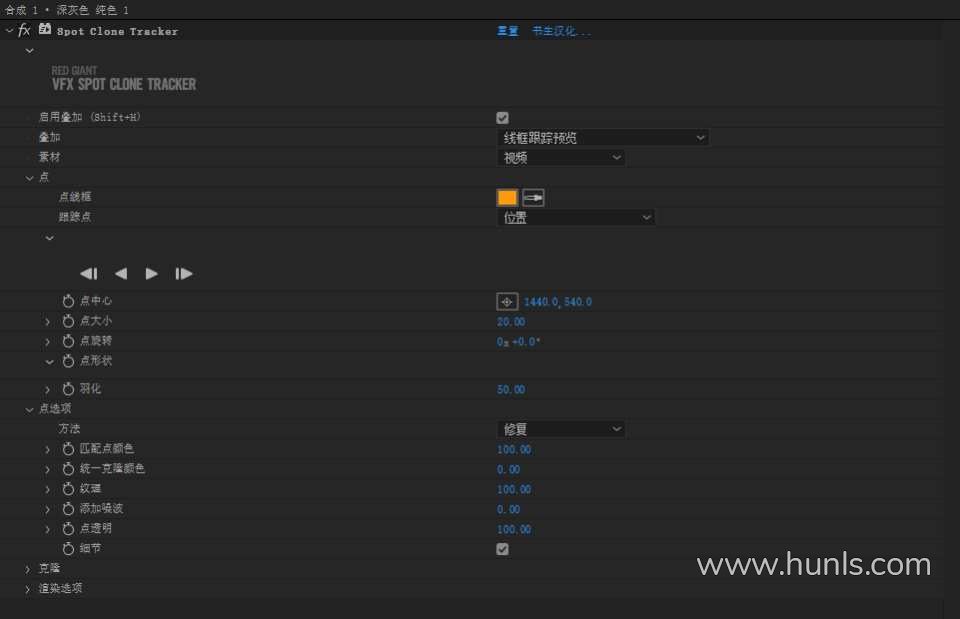Expand the 羽化 property

pos(48,389)
